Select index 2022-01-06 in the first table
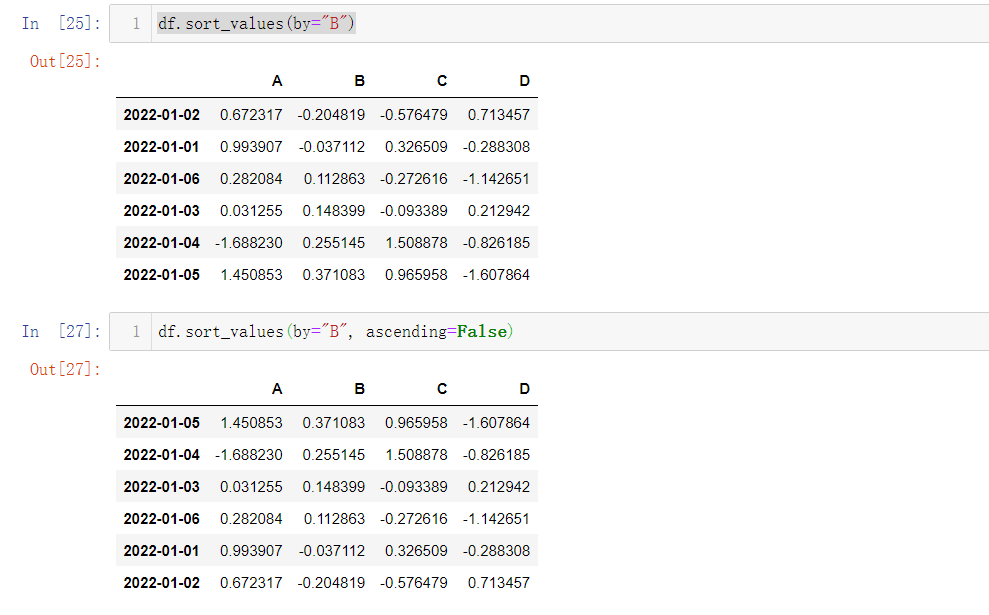 tap(161, 179)
